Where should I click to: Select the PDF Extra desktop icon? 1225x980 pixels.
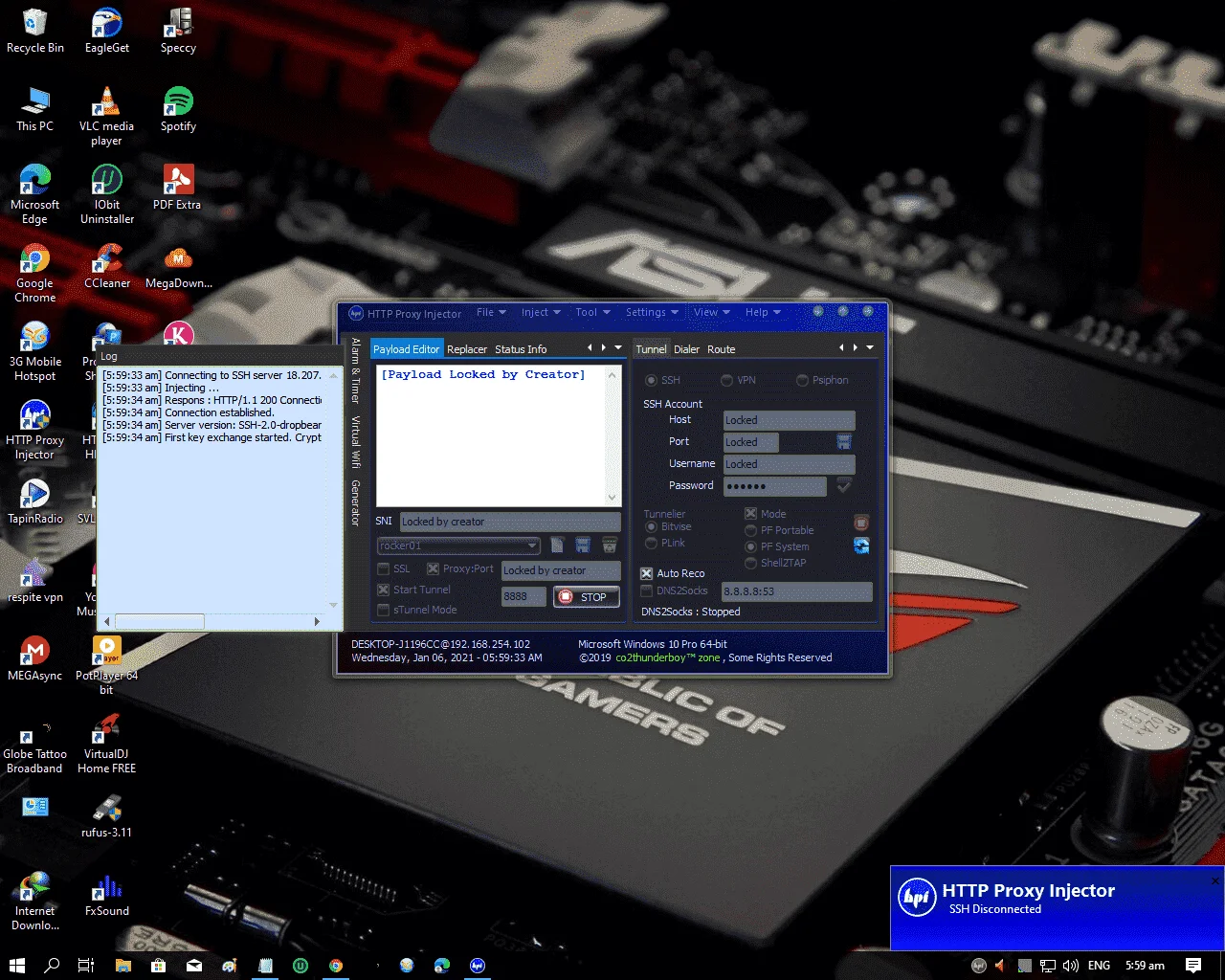point(177,188)
